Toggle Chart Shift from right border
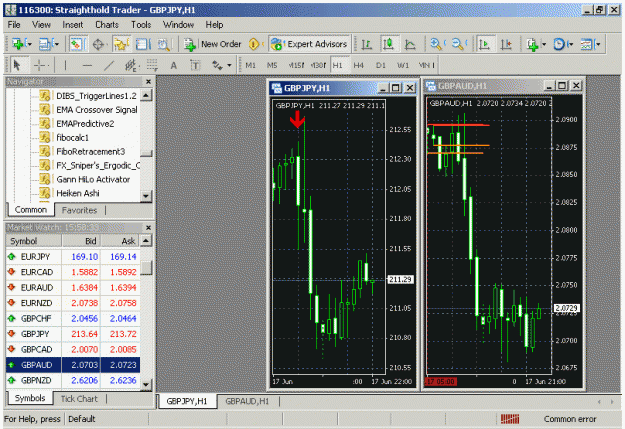Screen dimensions: 625x429 506,44
